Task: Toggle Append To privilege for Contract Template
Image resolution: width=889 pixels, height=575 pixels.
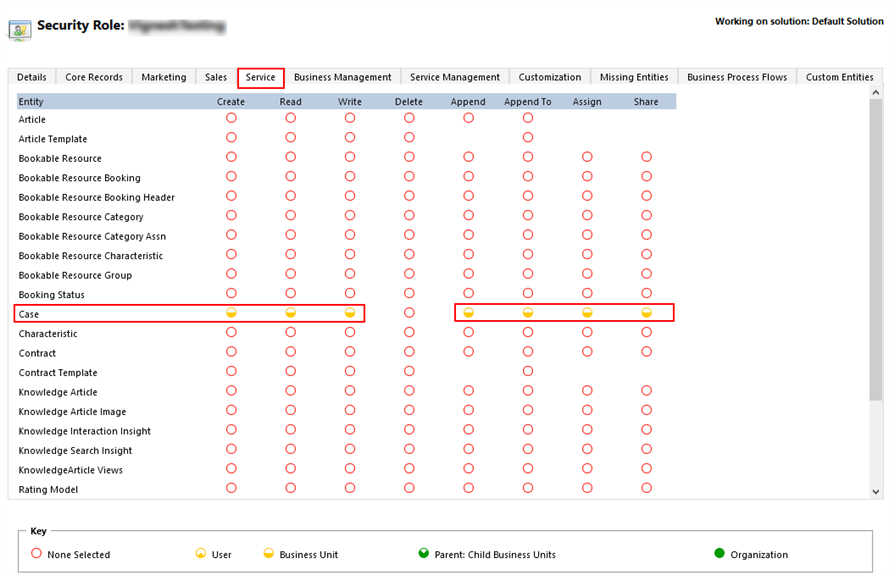Action: (528, 371)
